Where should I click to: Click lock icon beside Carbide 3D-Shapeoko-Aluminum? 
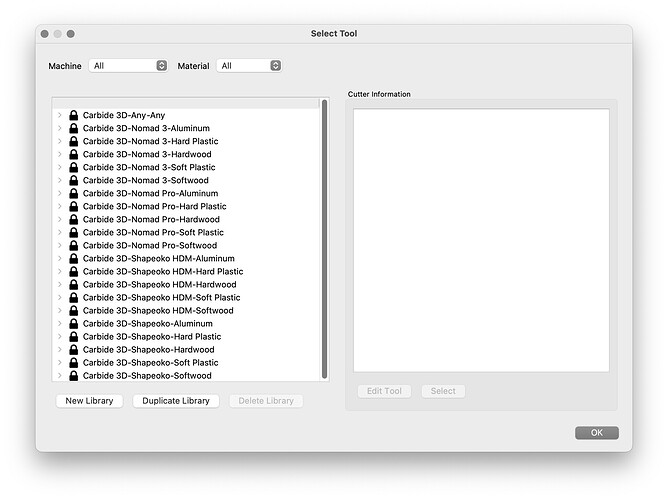(74, 323)
